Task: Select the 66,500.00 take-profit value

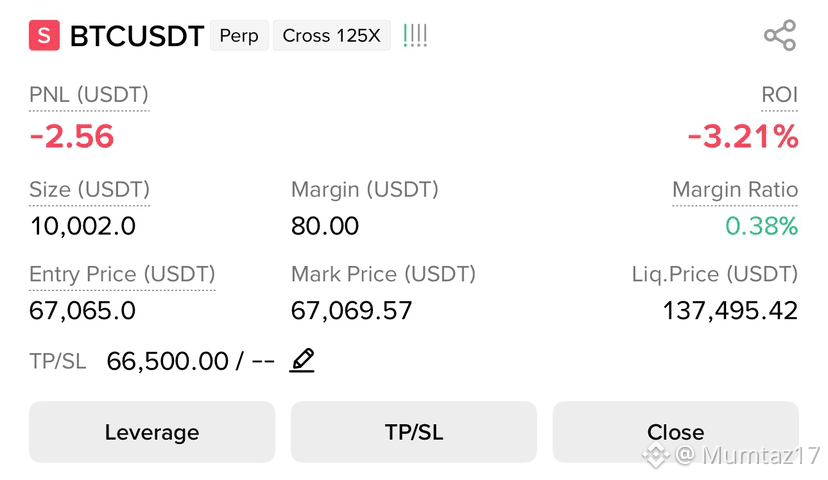Action: pos(167,362)
